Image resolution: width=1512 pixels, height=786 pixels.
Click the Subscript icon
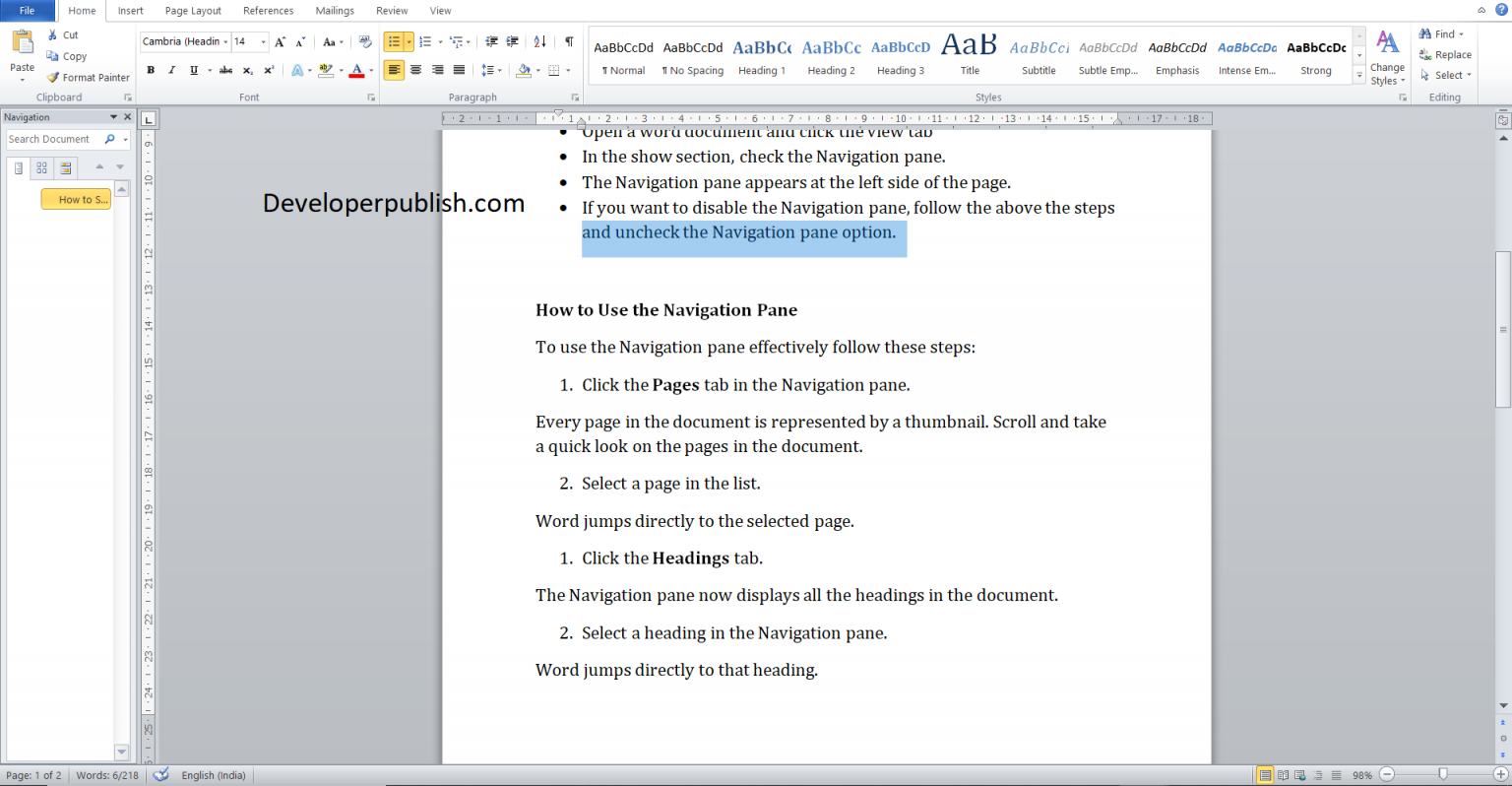[248, 70]
